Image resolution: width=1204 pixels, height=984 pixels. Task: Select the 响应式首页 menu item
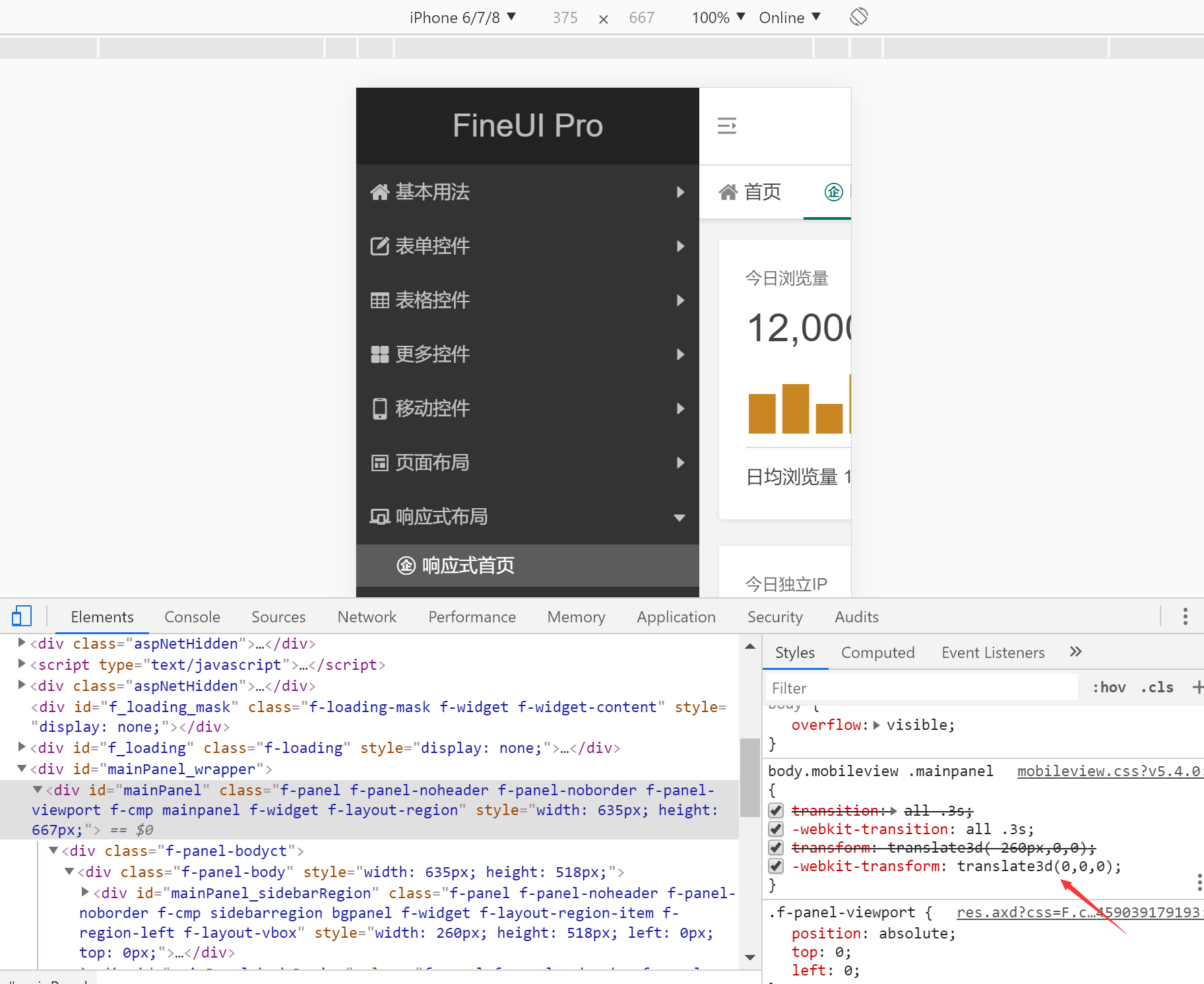coord(527,566)
